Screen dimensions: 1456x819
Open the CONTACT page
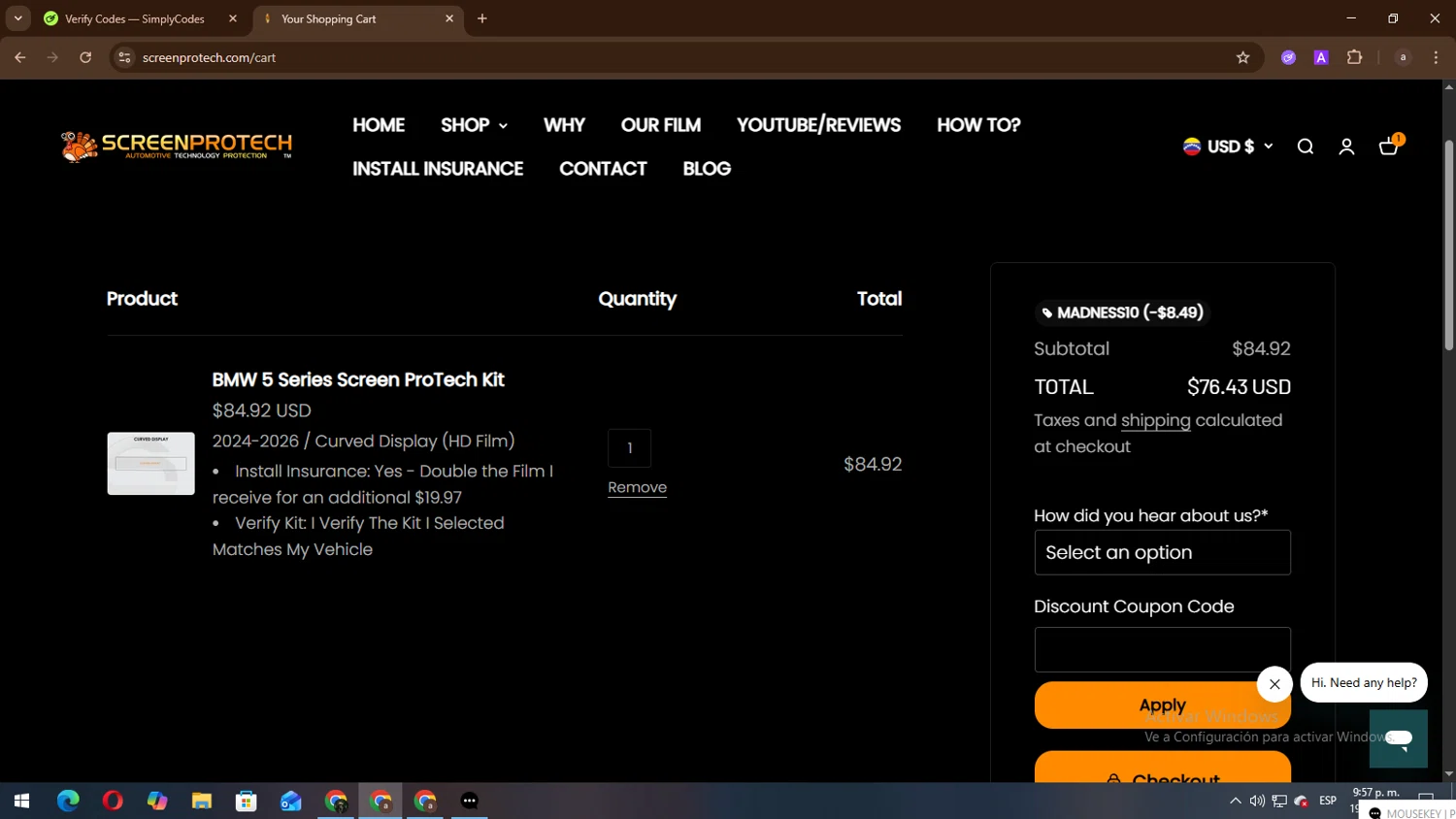pos(603,169)
